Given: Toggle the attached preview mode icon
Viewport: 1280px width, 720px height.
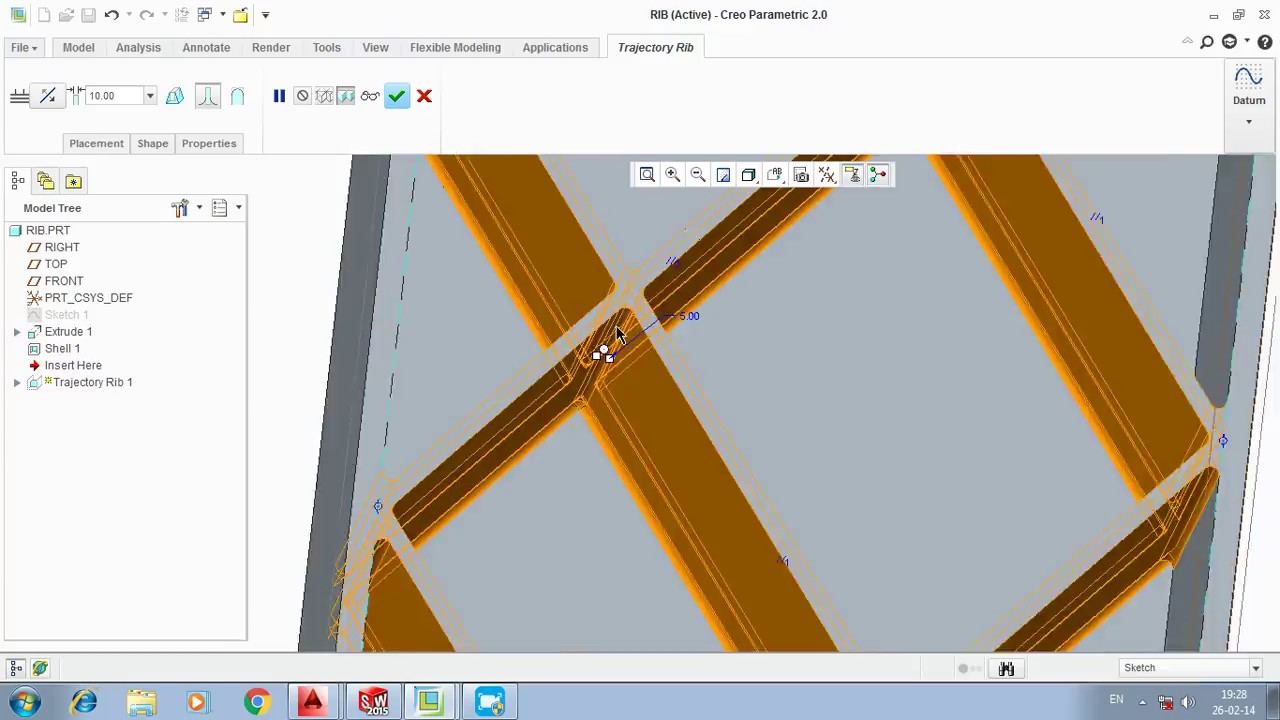Looking at the screenshot, I should pos(346,96).
